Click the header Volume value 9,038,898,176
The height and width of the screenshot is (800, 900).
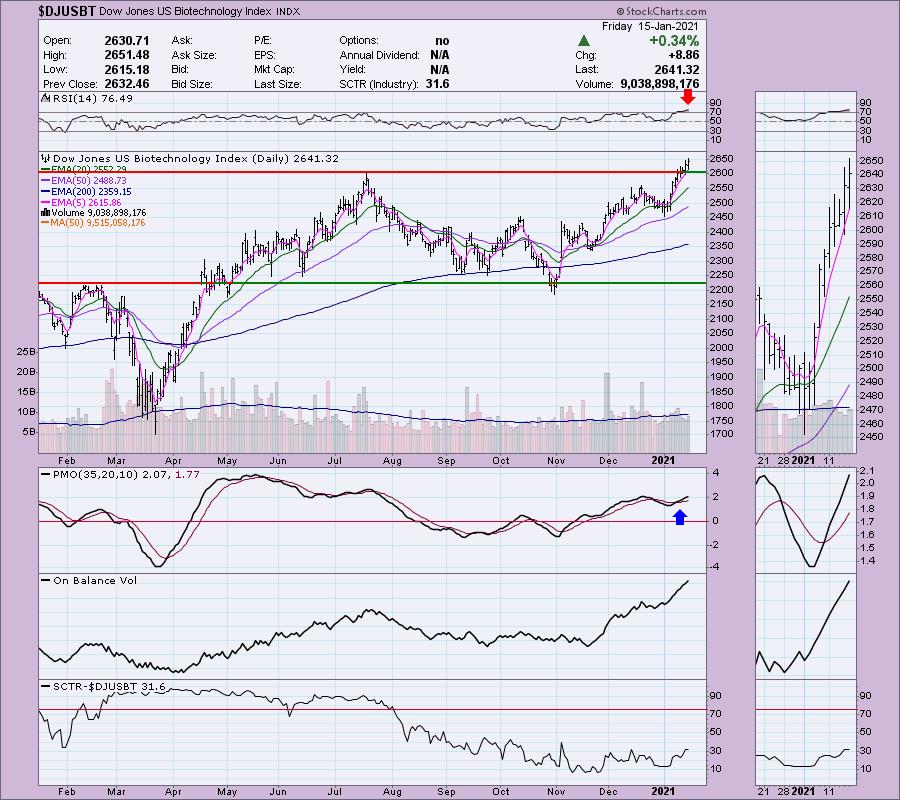point(660,84)
